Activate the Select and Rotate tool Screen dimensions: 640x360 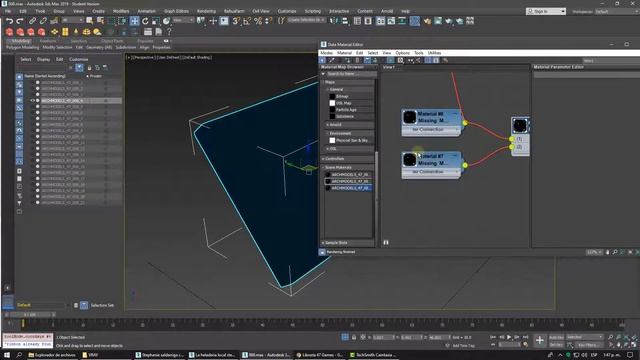pos(145,21)
